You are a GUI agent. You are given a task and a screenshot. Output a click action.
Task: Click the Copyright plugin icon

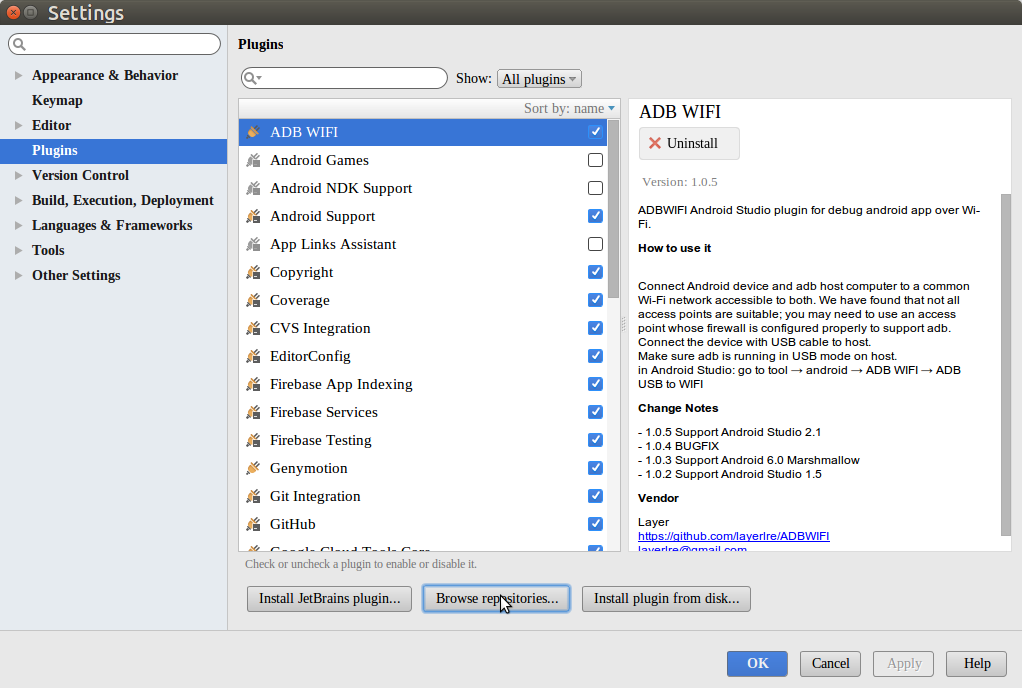(254, 272)
